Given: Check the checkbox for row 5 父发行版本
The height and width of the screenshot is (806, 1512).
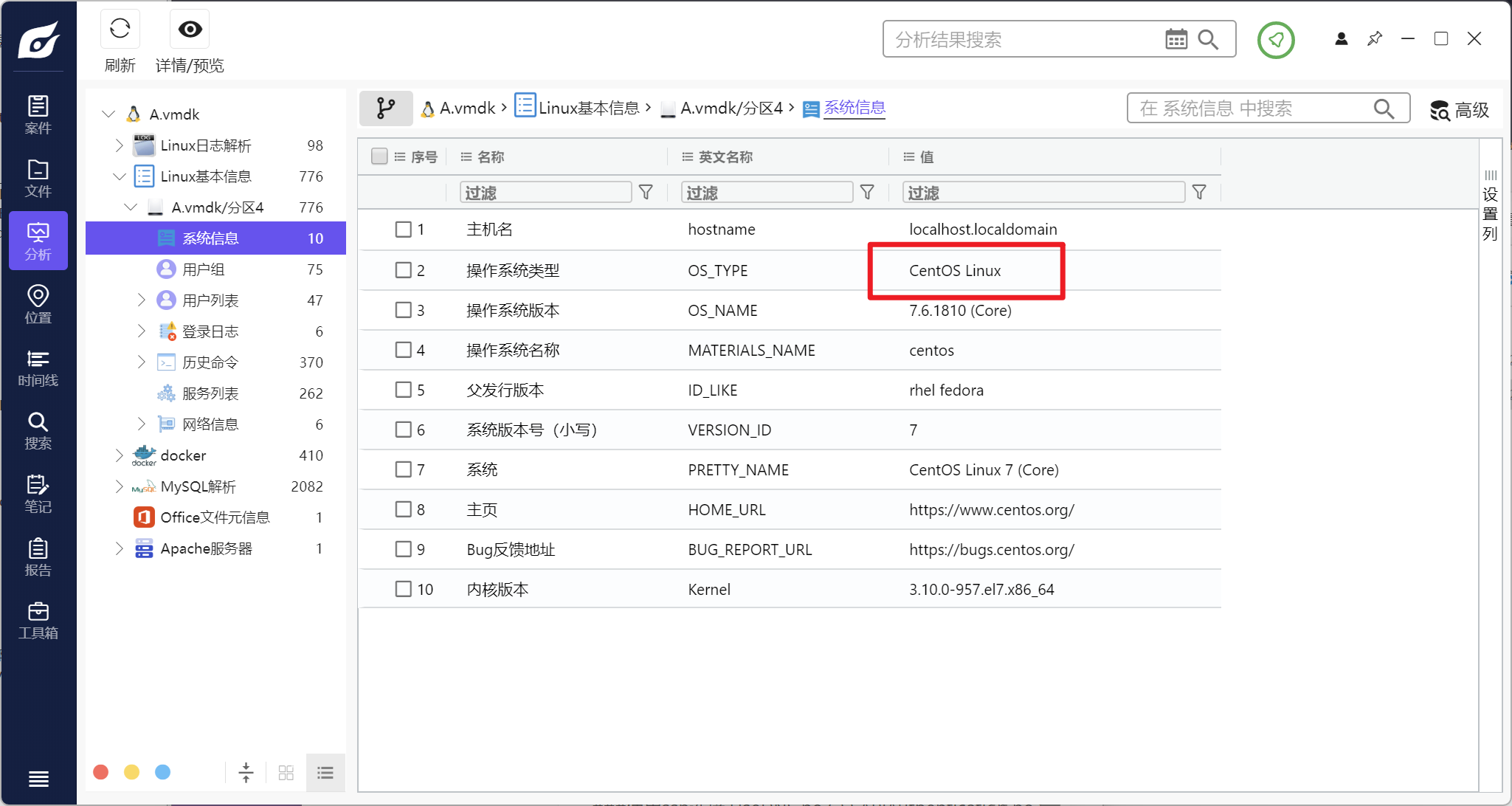Looking at the screenshot, I should 403,390.
